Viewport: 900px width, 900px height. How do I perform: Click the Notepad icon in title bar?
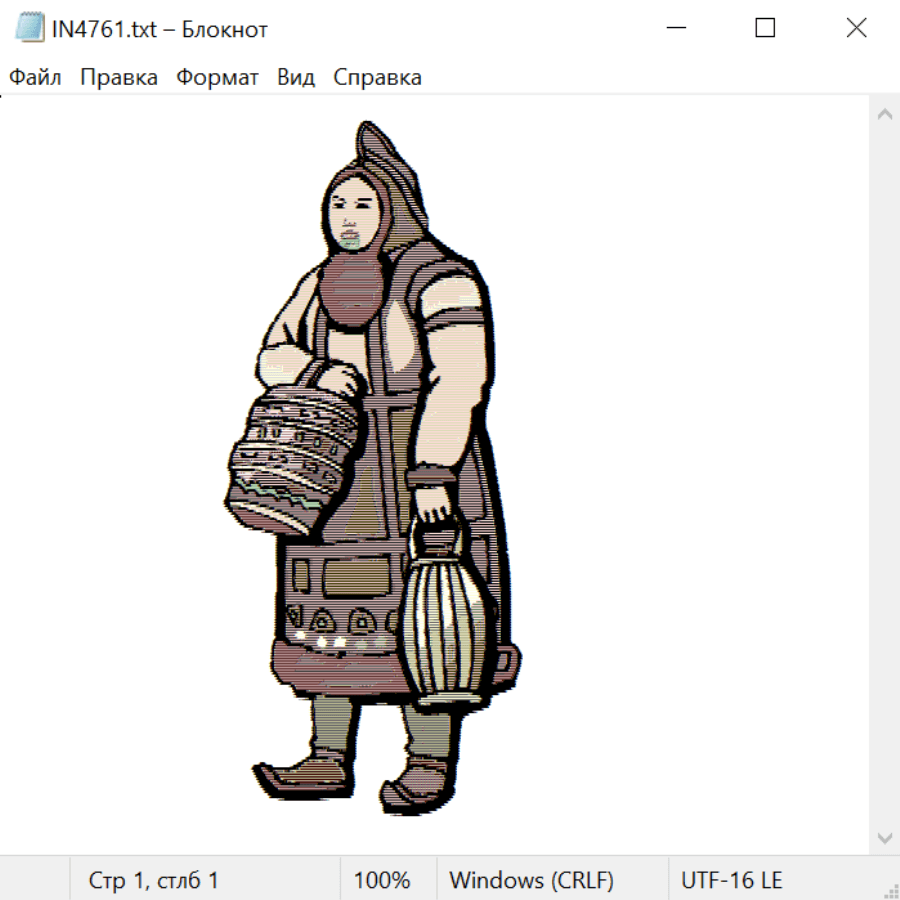pyautogui.click(x=30, y=29)
